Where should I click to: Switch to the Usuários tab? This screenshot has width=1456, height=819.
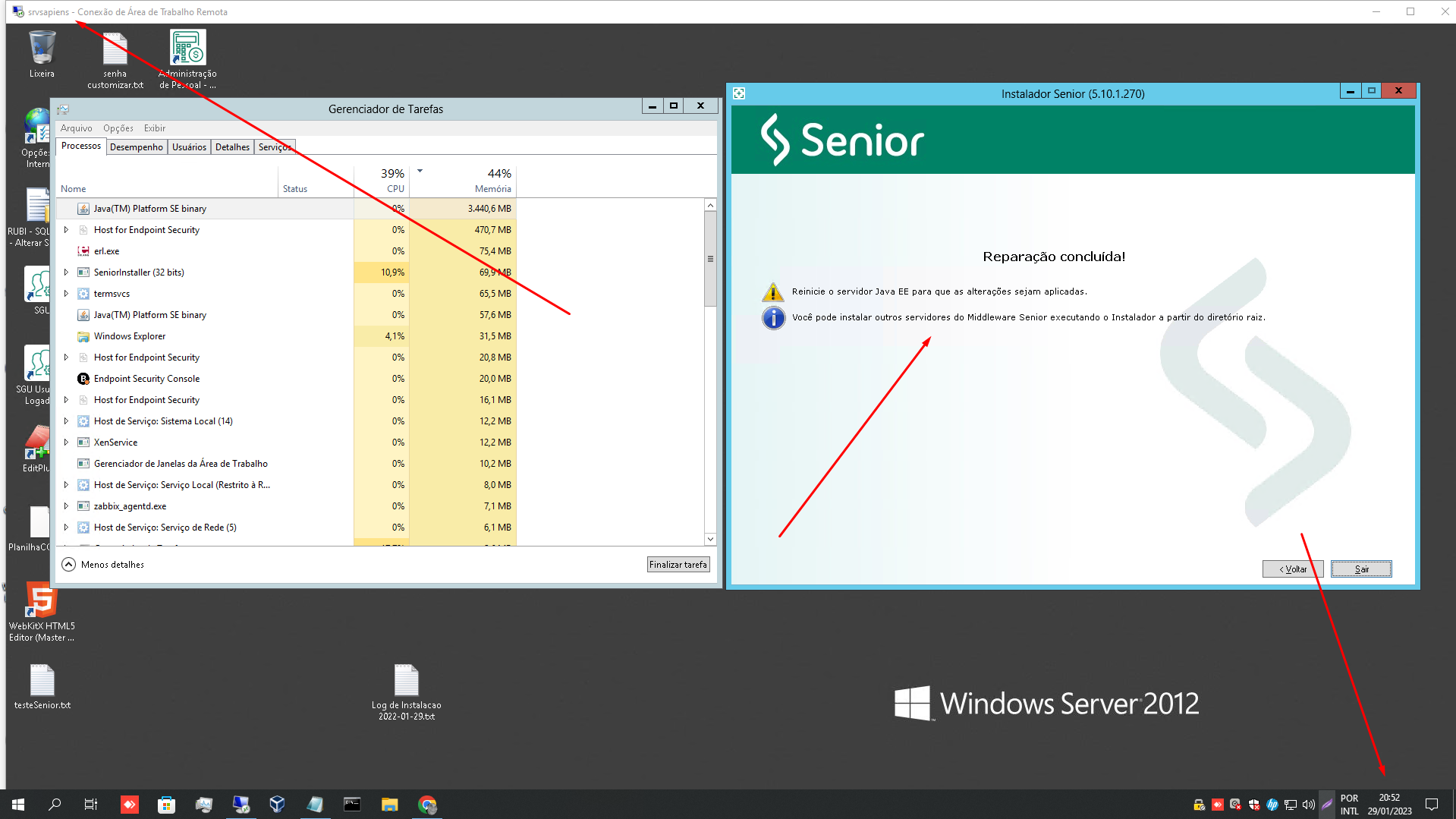[189, 147]
